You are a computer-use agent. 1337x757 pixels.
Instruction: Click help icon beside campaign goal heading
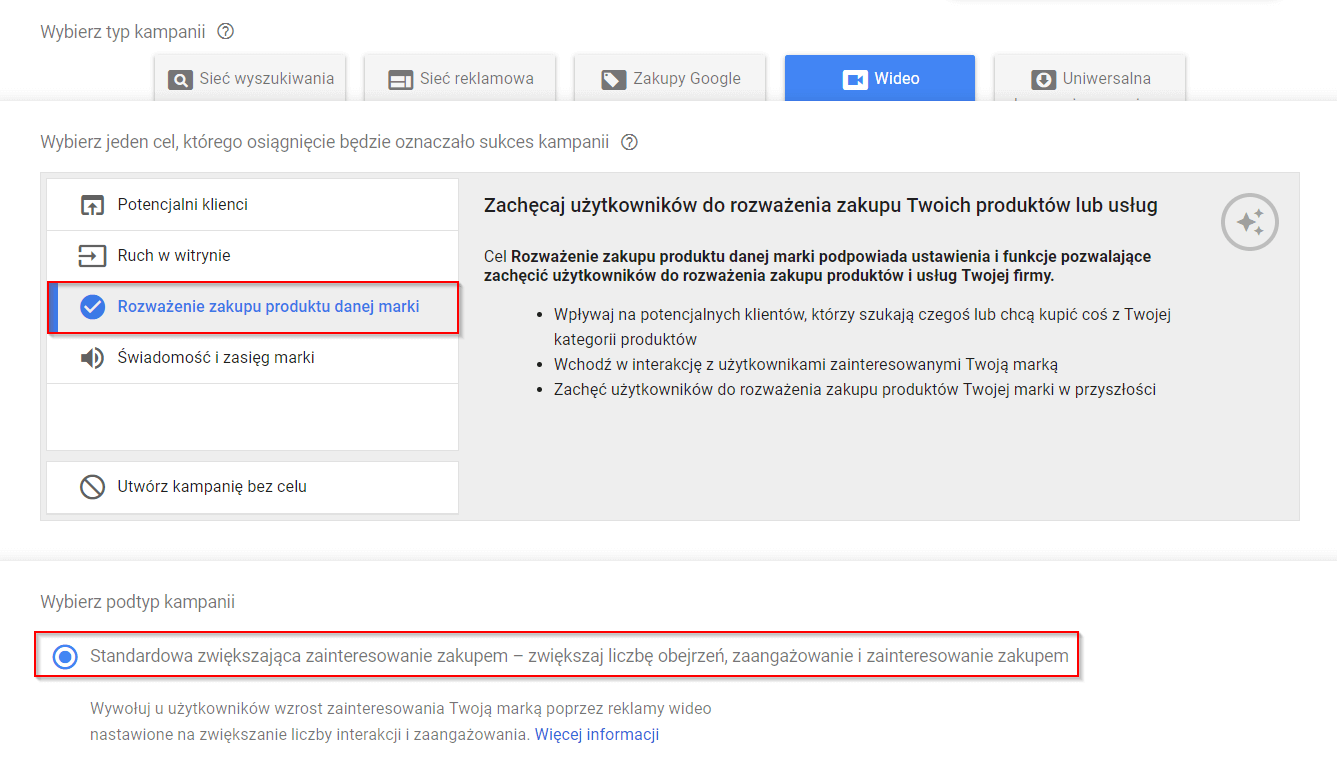coord(629,142)
